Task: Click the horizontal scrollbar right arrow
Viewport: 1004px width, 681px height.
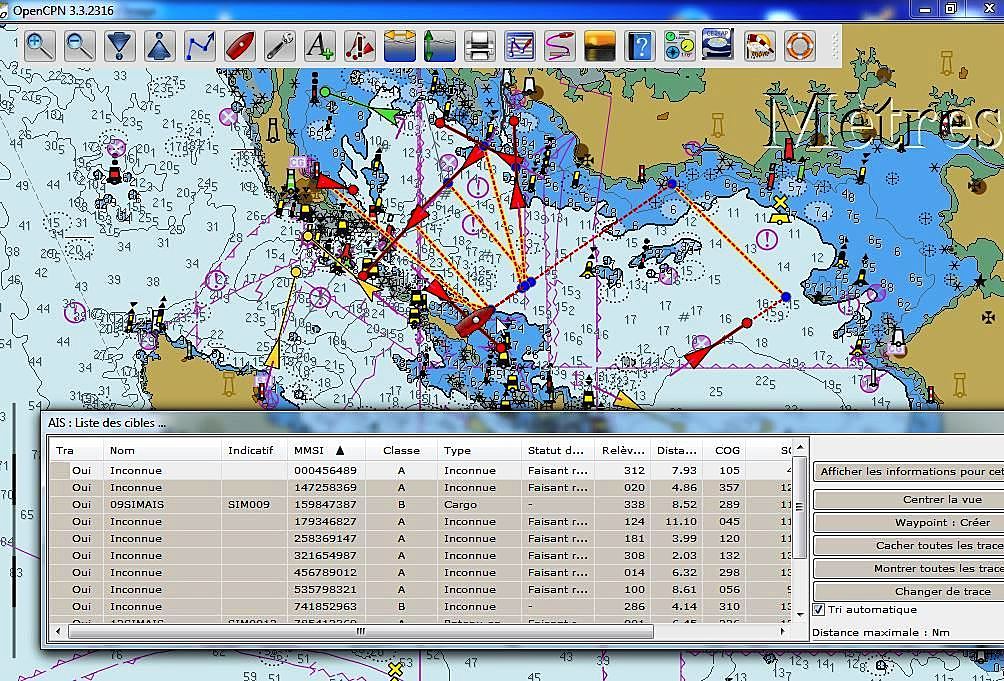Action: click(782, 631)
